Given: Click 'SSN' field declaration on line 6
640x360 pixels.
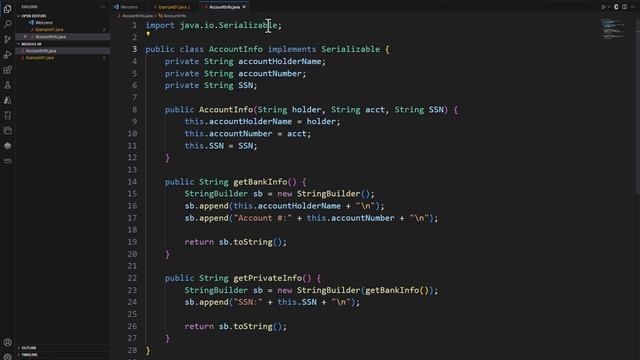Looking at the screenshot, I should (x=245, y=85).
